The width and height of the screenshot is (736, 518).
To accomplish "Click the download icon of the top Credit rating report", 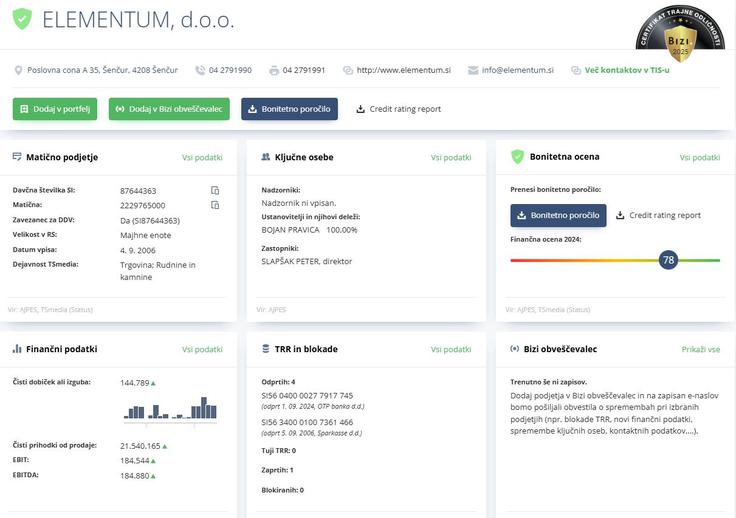I will 360,109.
